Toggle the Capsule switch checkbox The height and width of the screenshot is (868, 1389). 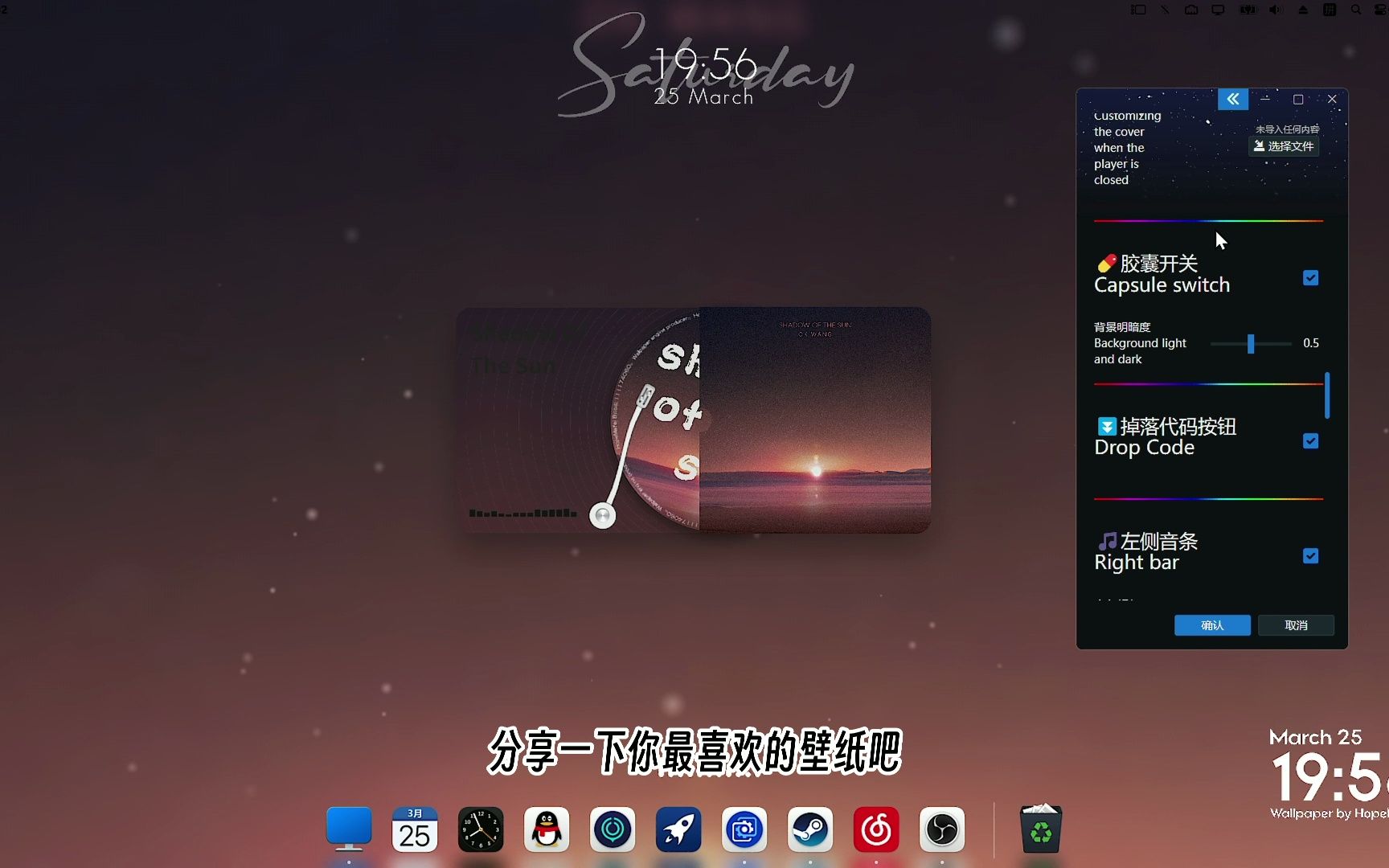[1310, 278]
